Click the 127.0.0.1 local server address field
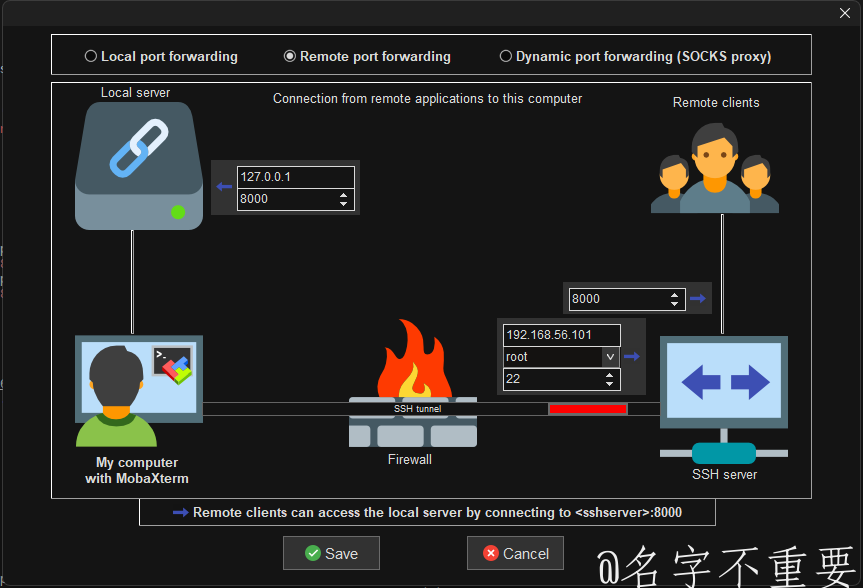The image size is (863, 588). click(x=296, y=177)
